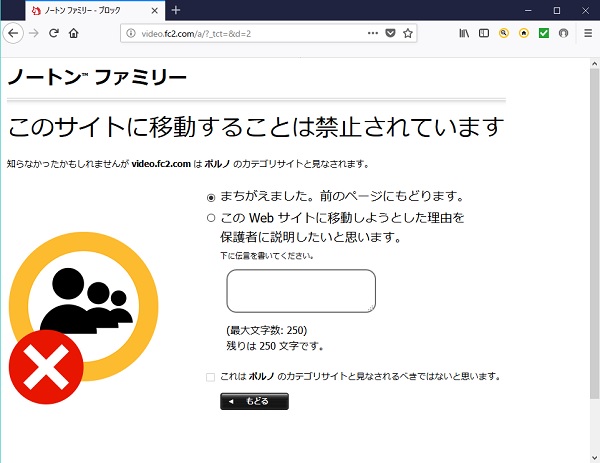Bookmark this page with the star icon
This screenshot has width=600, height=463.
[x=408, y=33]
